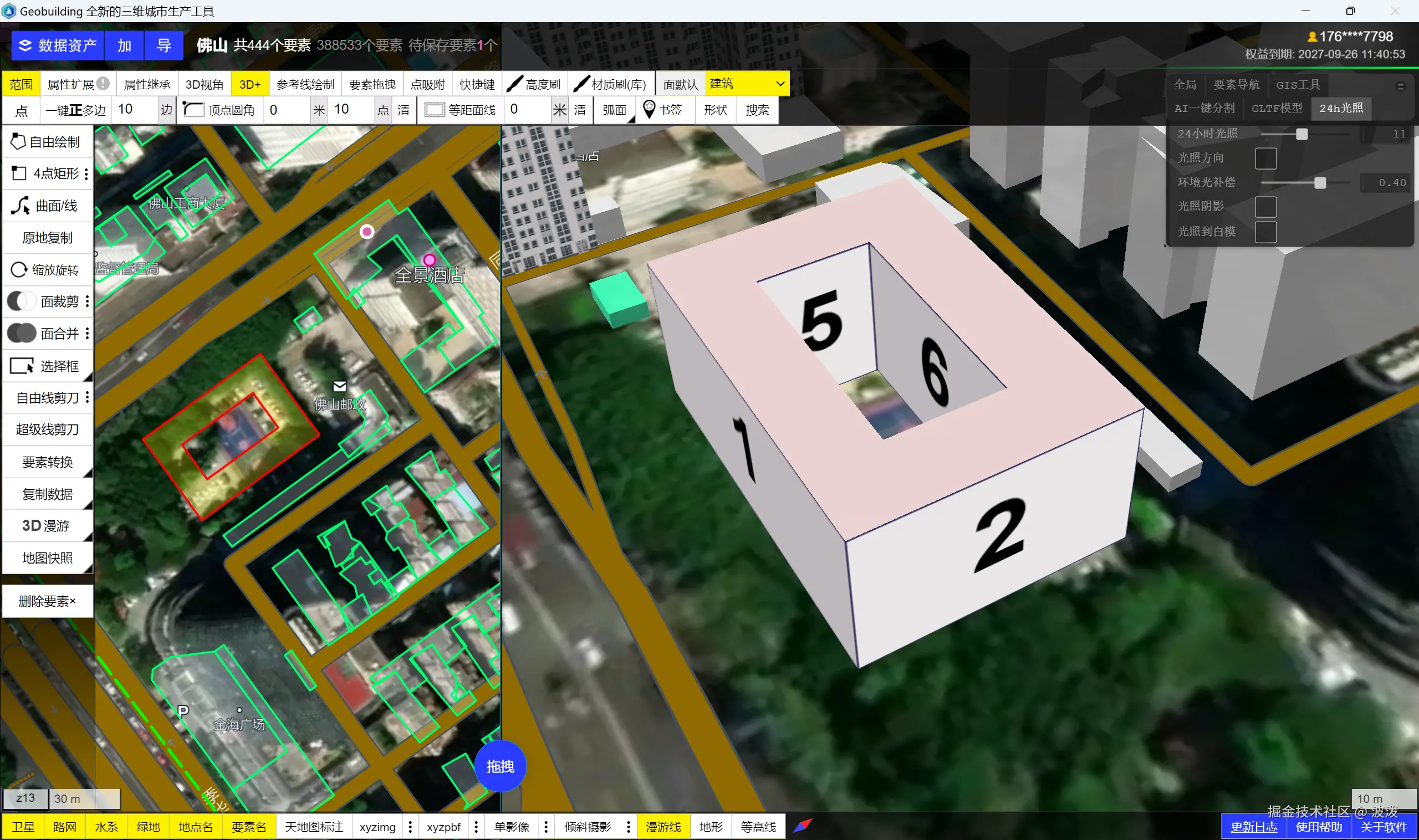Image resolution: width=1419 pixels, height=840 pixels.
Task: Expand the 倾斜摄影 options dots
Action: tap(628, 827)
